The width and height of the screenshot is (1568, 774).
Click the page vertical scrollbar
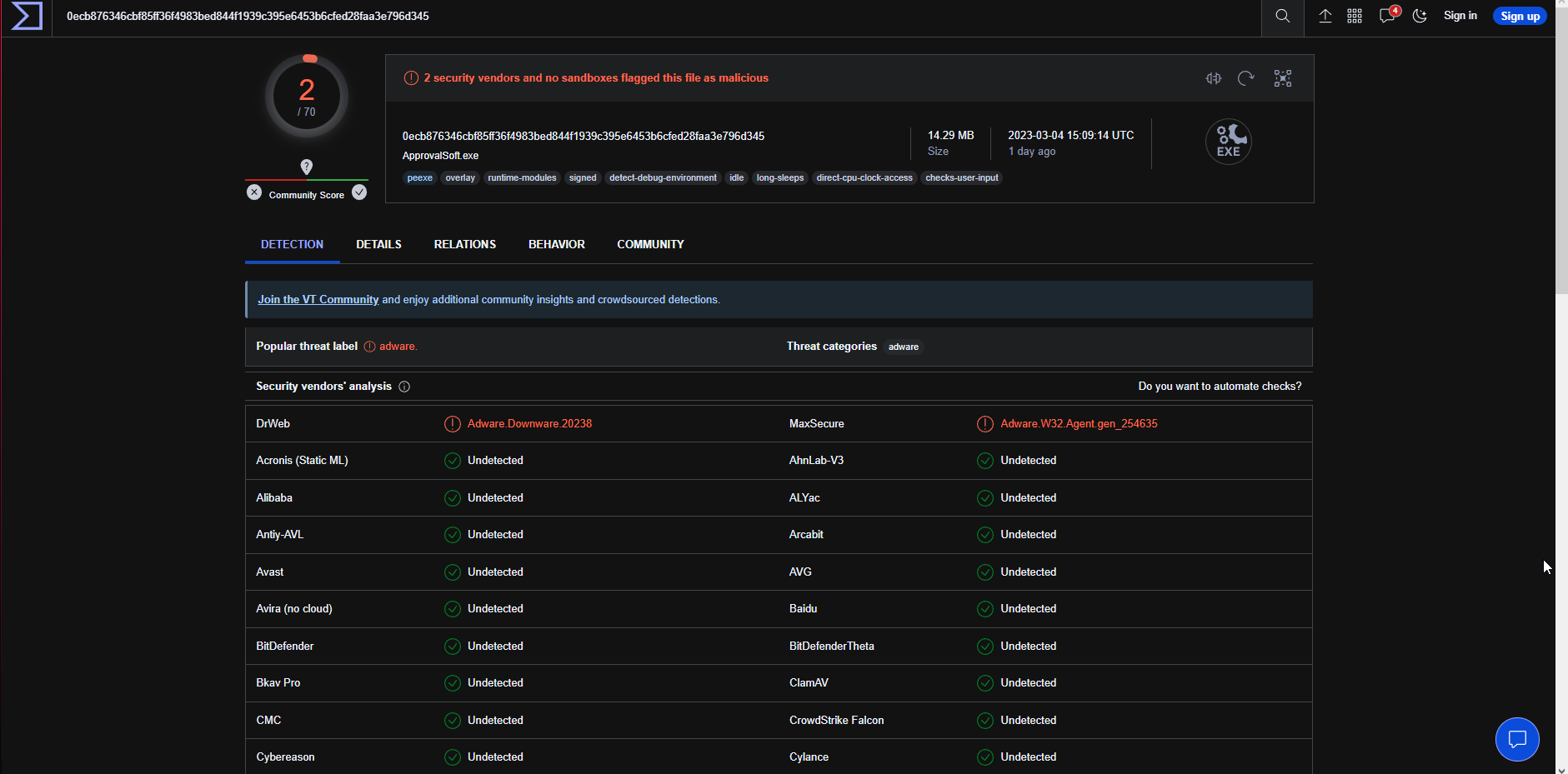click(1560, 167)
